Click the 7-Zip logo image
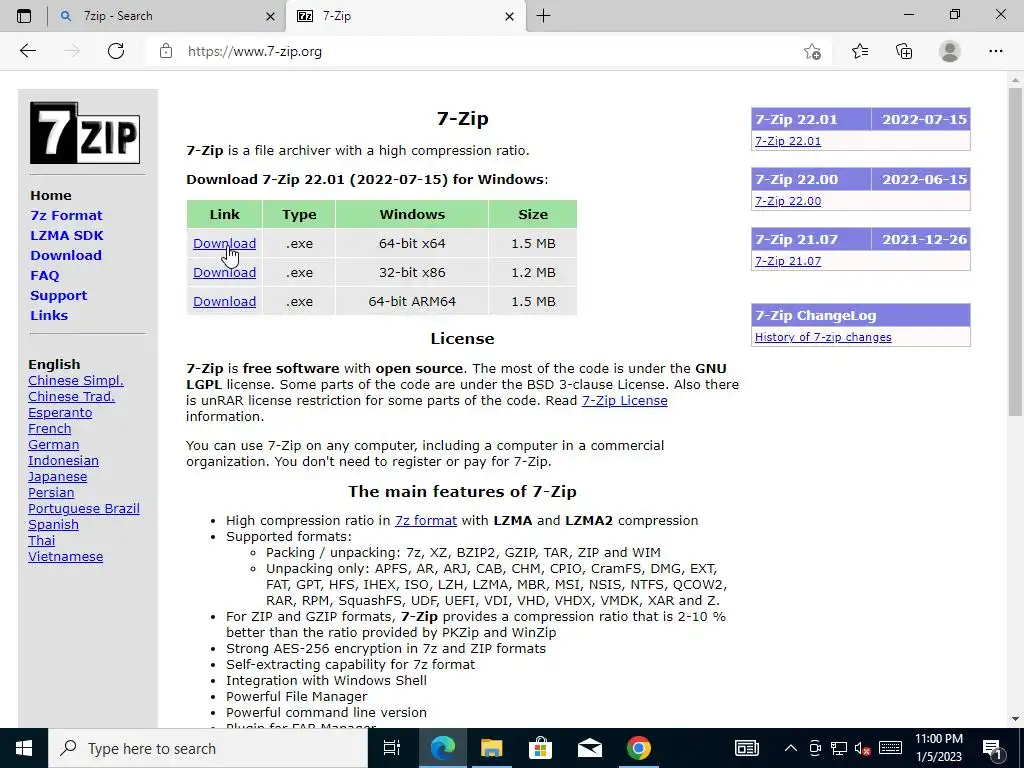 coord(85,133)
